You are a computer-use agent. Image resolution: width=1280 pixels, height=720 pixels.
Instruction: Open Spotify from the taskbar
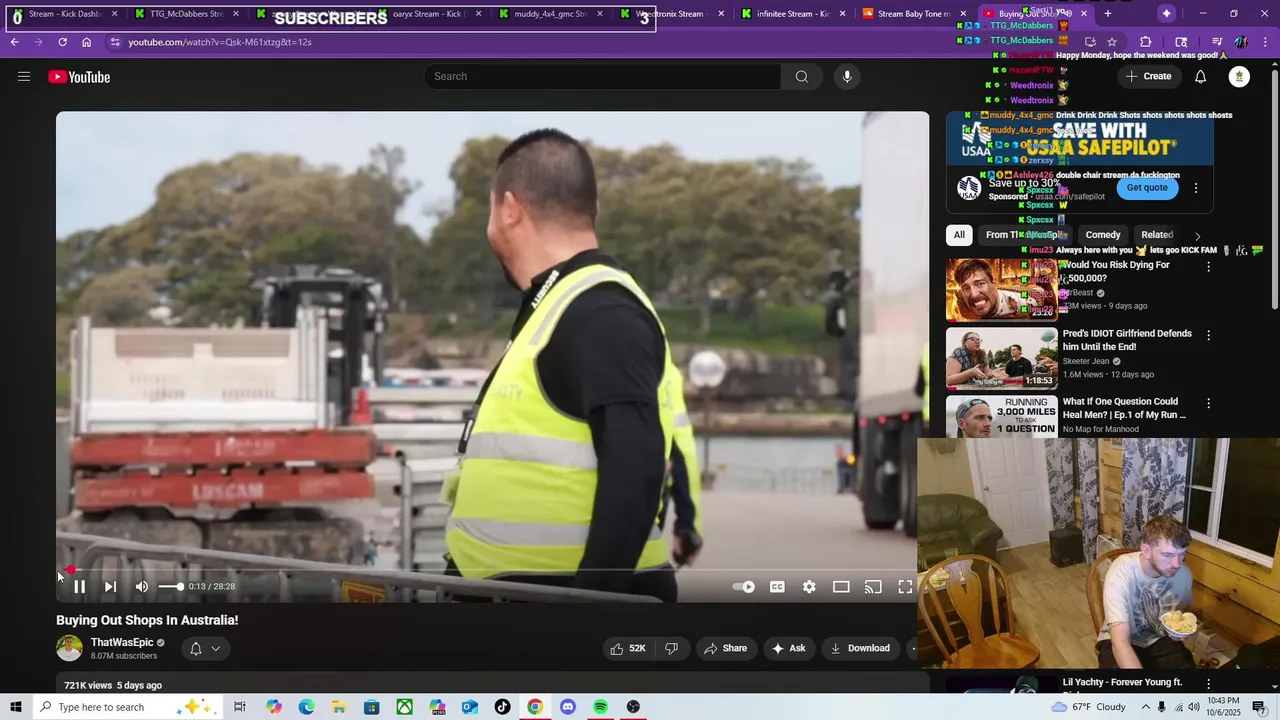tap(600, 707)
